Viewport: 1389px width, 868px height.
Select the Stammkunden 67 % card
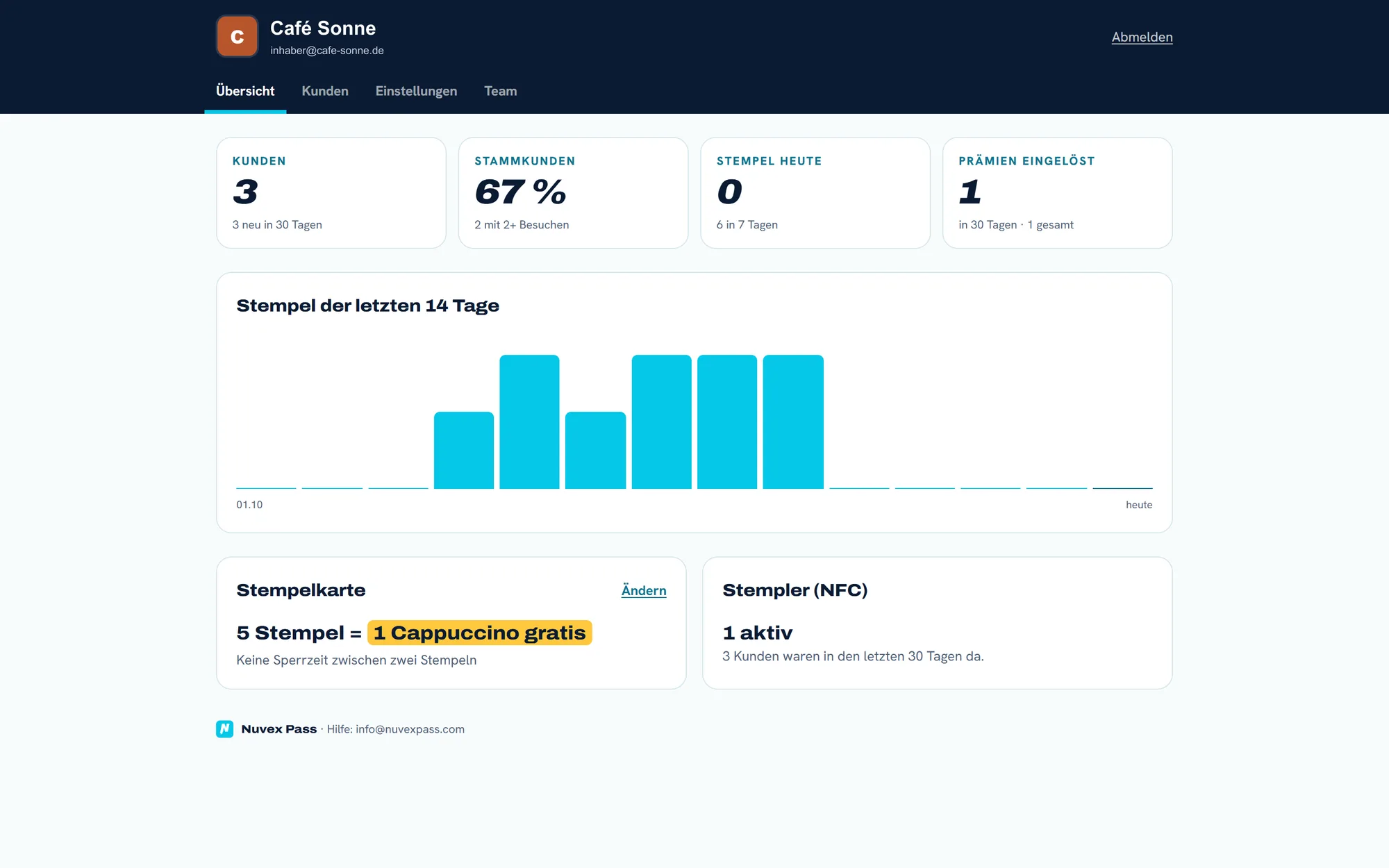tap(573, 193)
